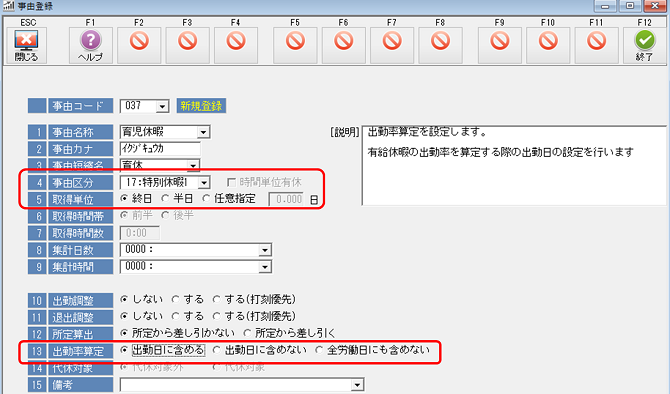This screenshot has height=394, width=670.
Task: Select 半日 for 取得単位
Action: [165, 198]
